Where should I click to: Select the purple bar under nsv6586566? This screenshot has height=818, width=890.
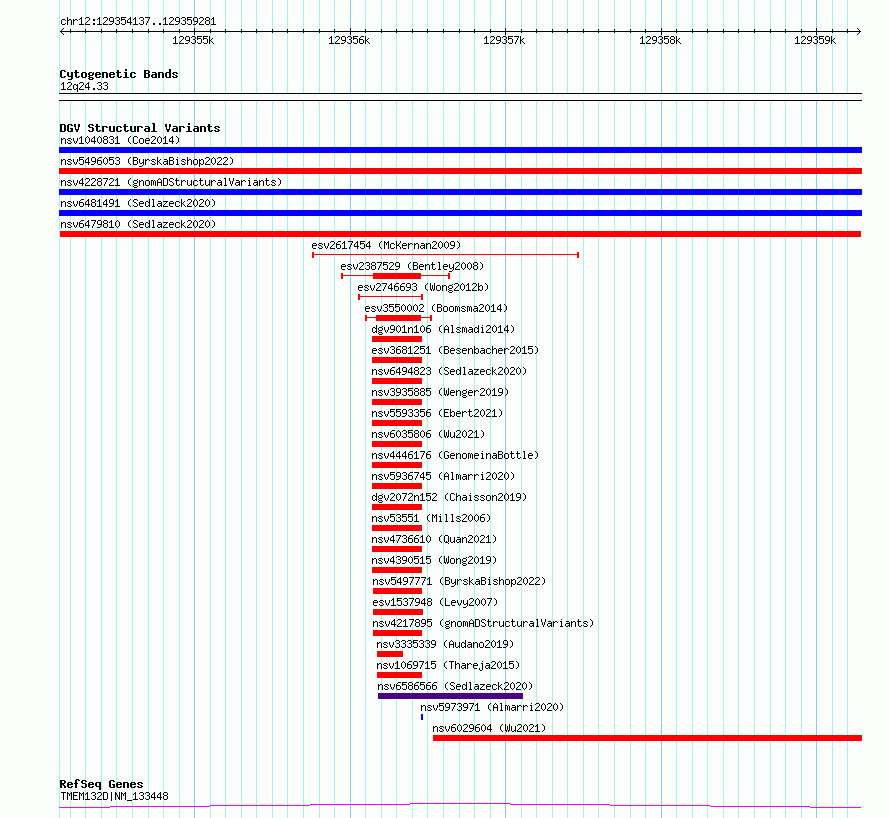[451, 696]
